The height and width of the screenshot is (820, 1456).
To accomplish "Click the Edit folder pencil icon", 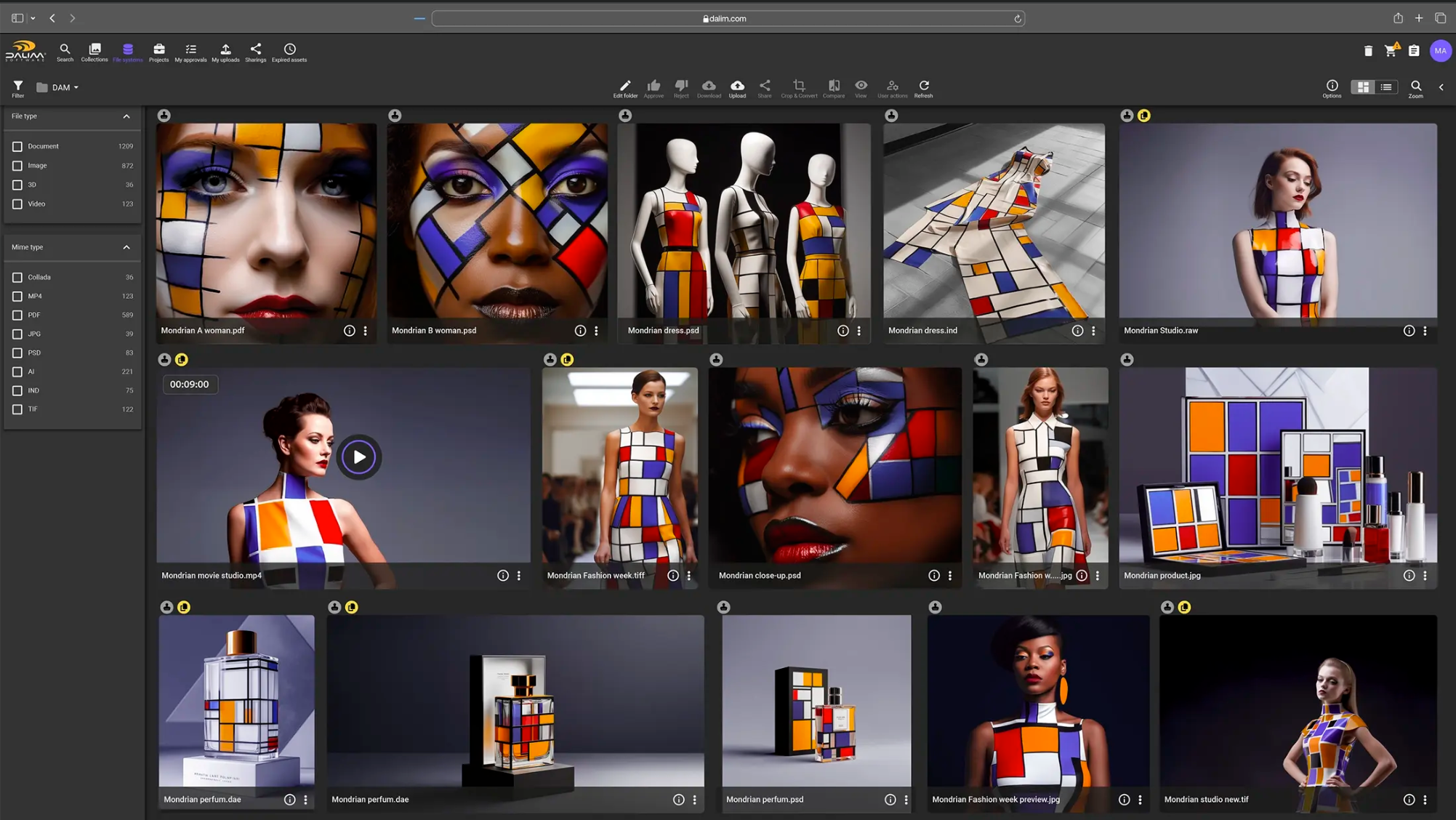I will (624, 88).
